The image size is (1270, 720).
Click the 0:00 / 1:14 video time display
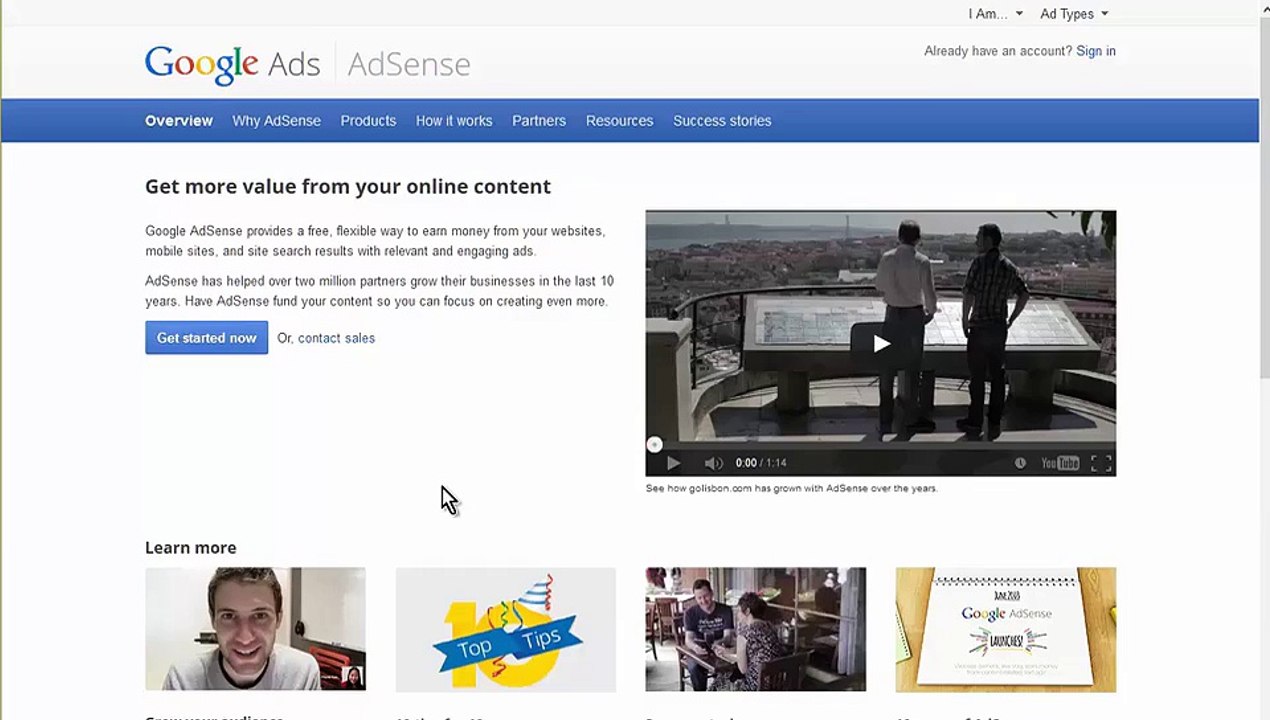761,463
